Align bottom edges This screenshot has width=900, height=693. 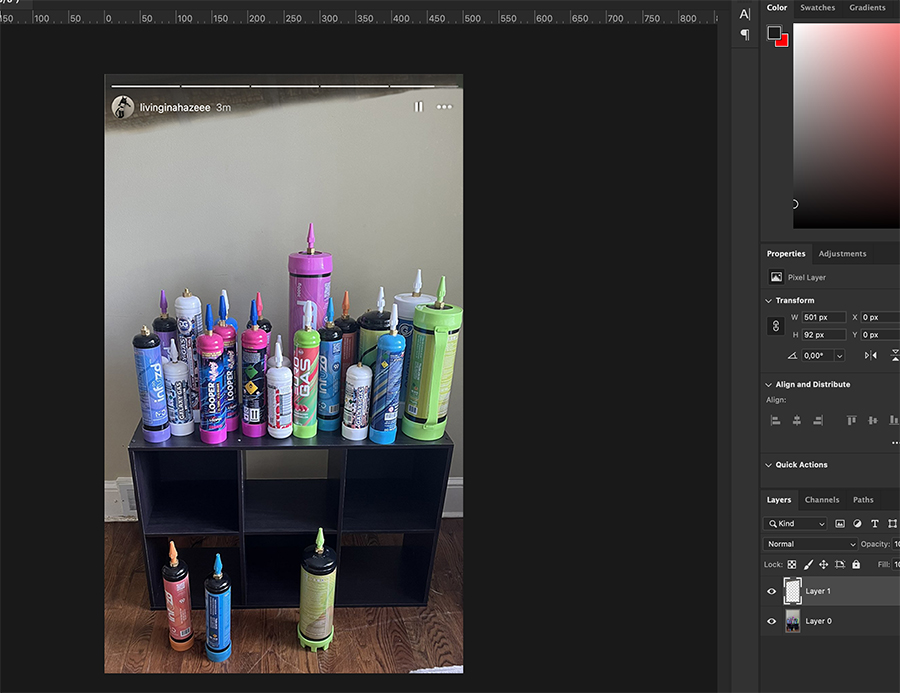click(894, 420)
